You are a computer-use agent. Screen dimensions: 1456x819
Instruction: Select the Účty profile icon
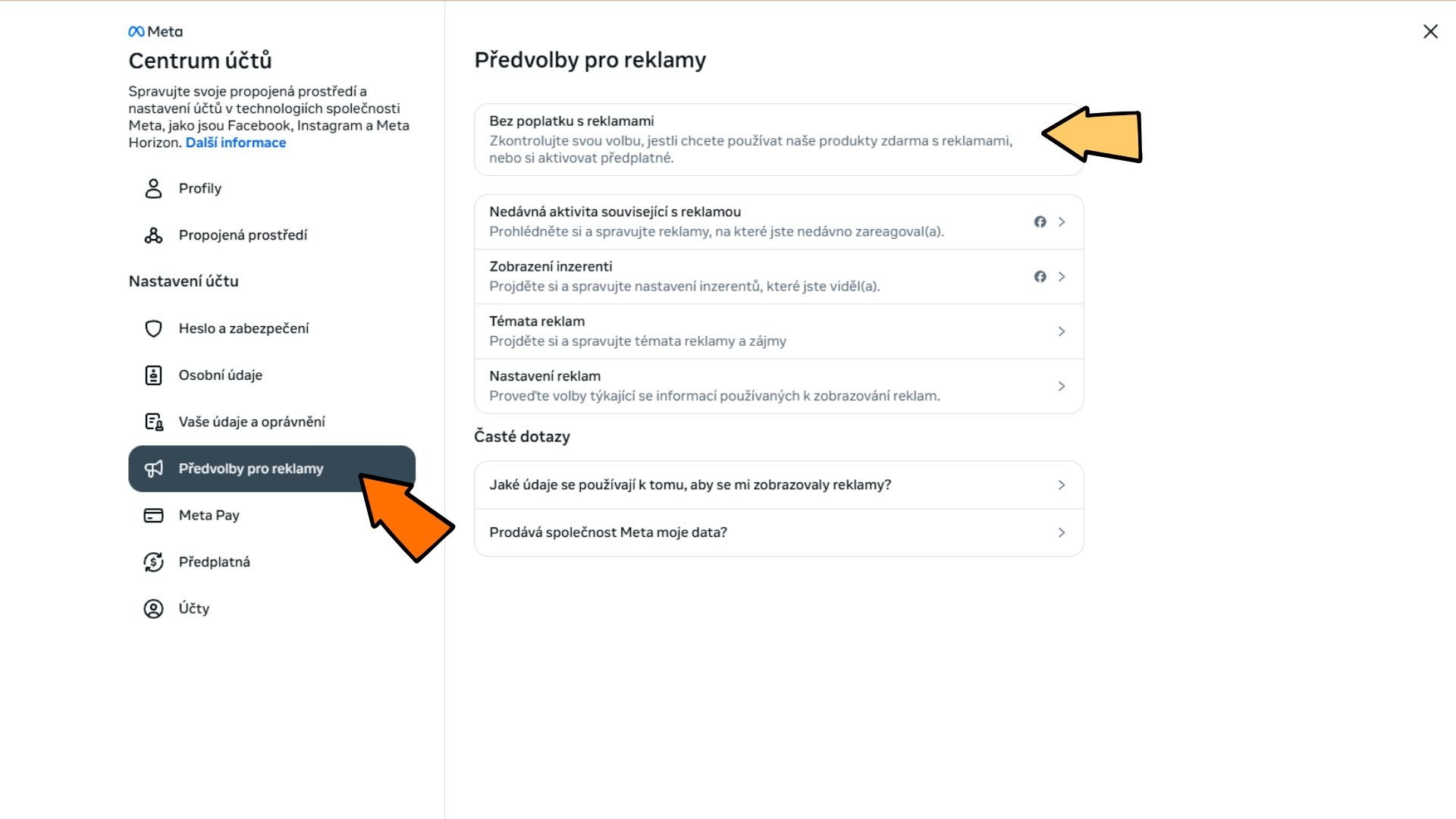(x=154, y=607)
